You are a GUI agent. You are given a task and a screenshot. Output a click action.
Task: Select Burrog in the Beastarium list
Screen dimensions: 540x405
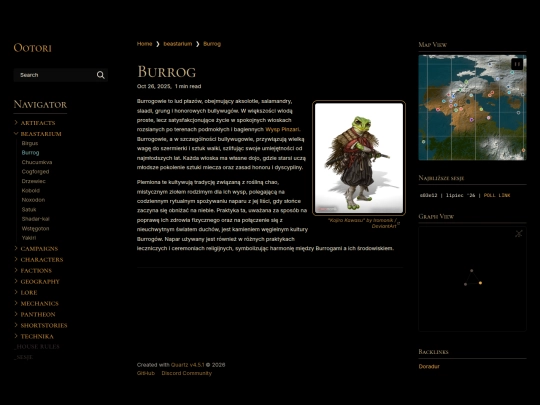[x=30, y=153]
